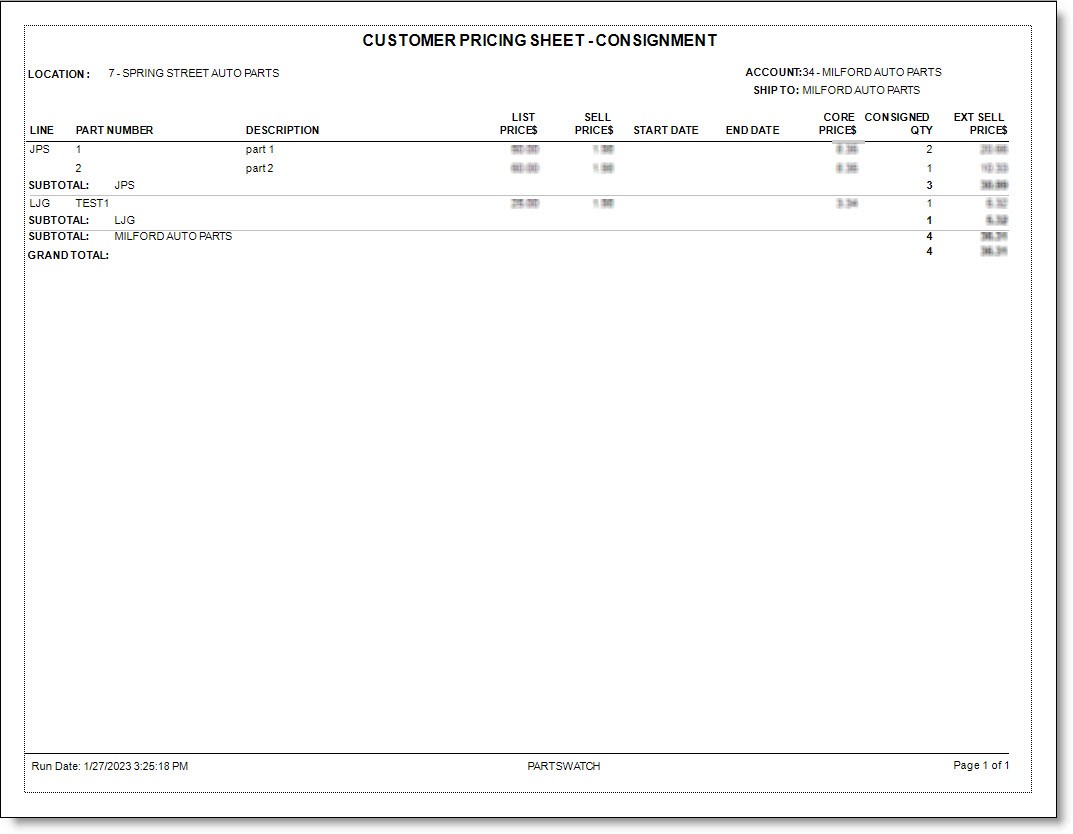
Task: Select the 'part 2' description cell
Action: coord(260,168)
